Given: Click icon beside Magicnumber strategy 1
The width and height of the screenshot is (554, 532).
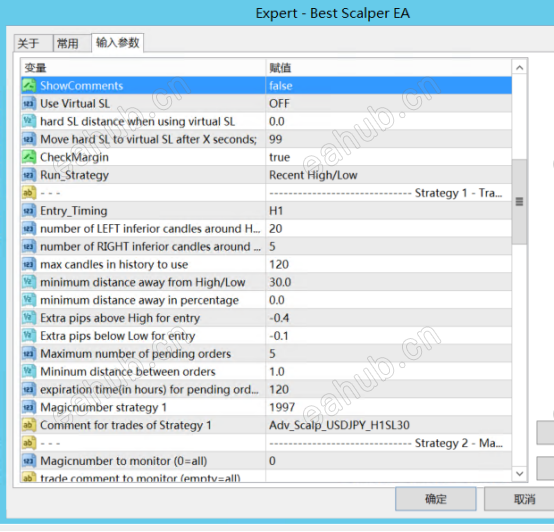Looking at the screenshot, I should coord(29,407).
